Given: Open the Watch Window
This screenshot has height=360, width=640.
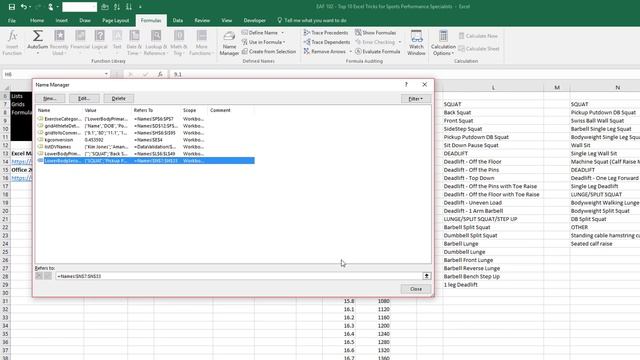Looking at the screenshot, I should tap(416, 43).
